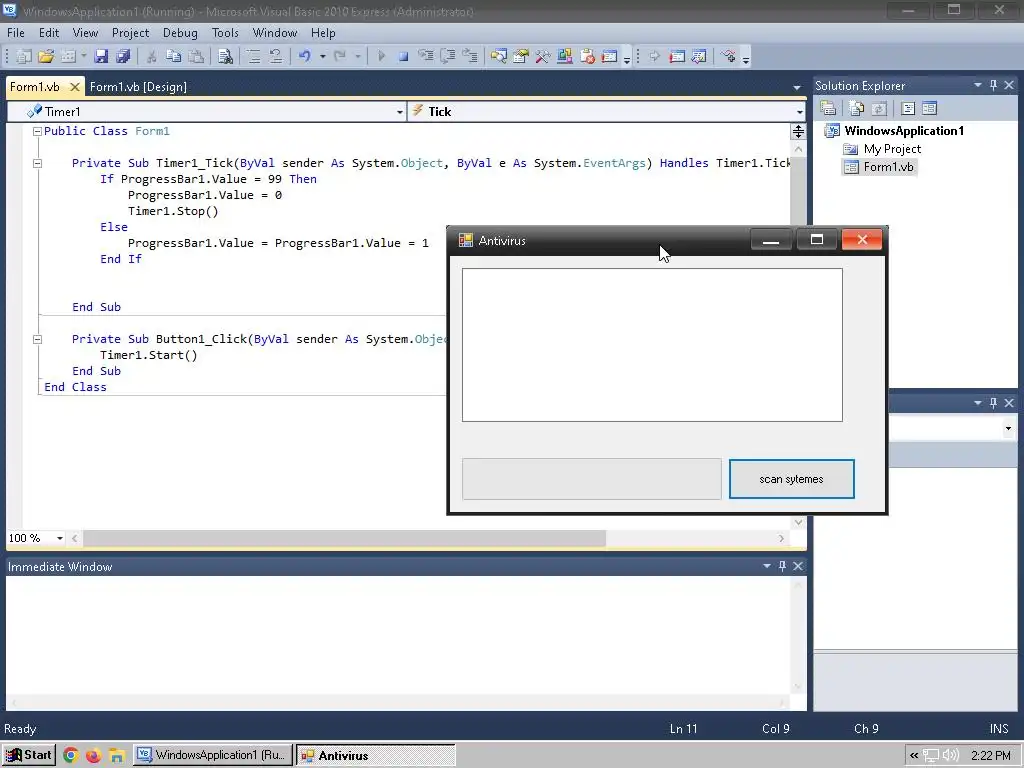Viewport: 1024px width, 768px height.
Task: Click the code editor split-view handle
Action: [798, 131]
